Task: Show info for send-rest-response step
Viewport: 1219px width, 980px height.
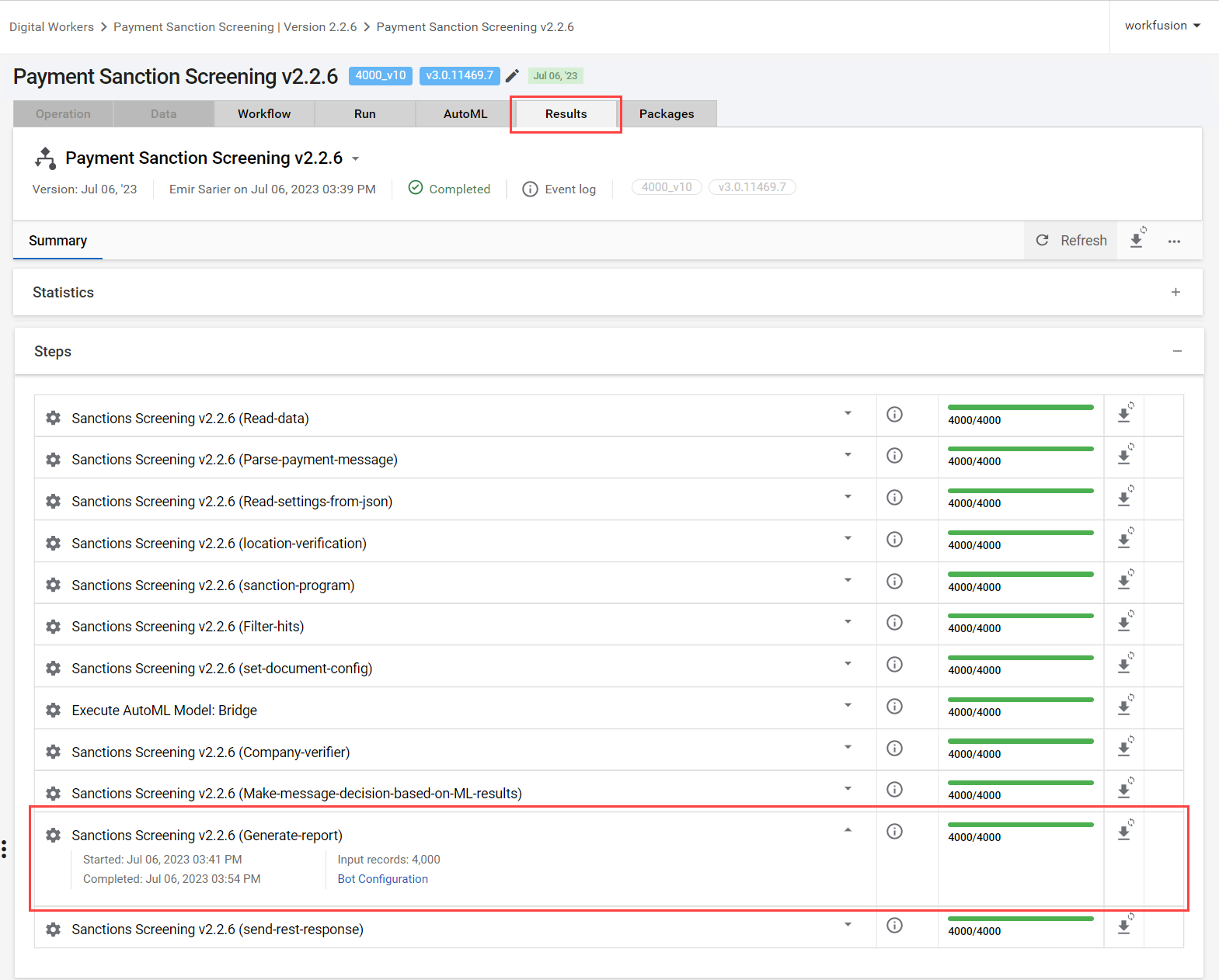Action: [x=895, y=925]
